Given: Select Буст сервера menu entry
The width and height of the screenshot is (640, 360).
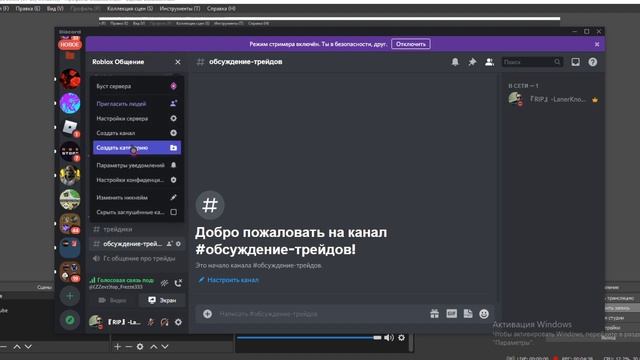Looking at the screenshot, I should click(x=137, y=86).
